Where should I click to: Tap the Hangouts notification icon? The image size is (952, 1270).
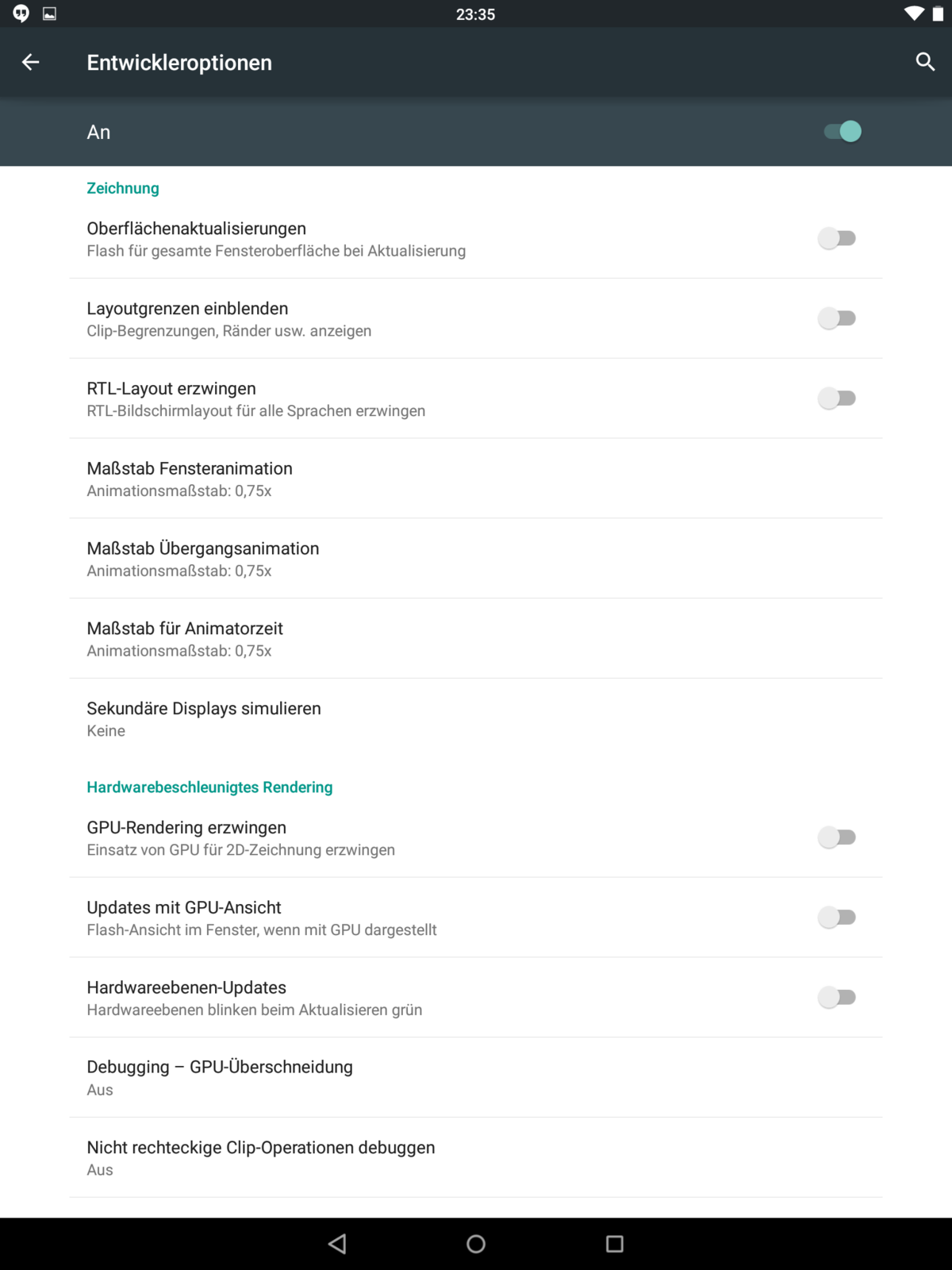[21, 13]
